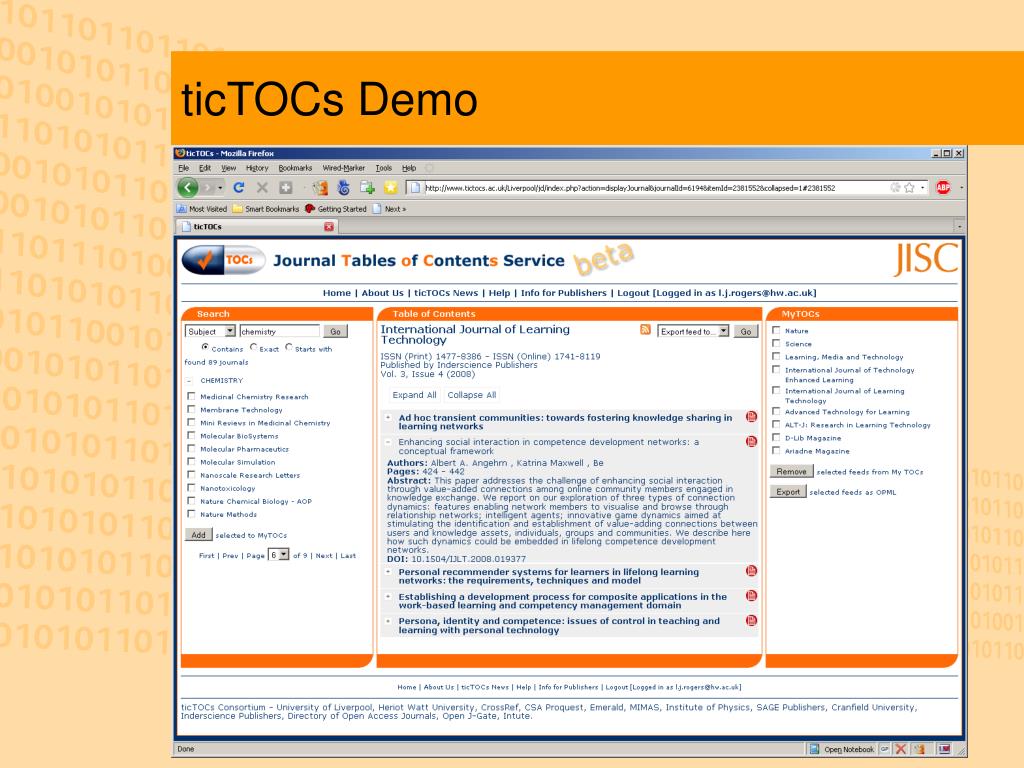Jump to Last page of results
Screen dimensions: 1024x768
348,555
